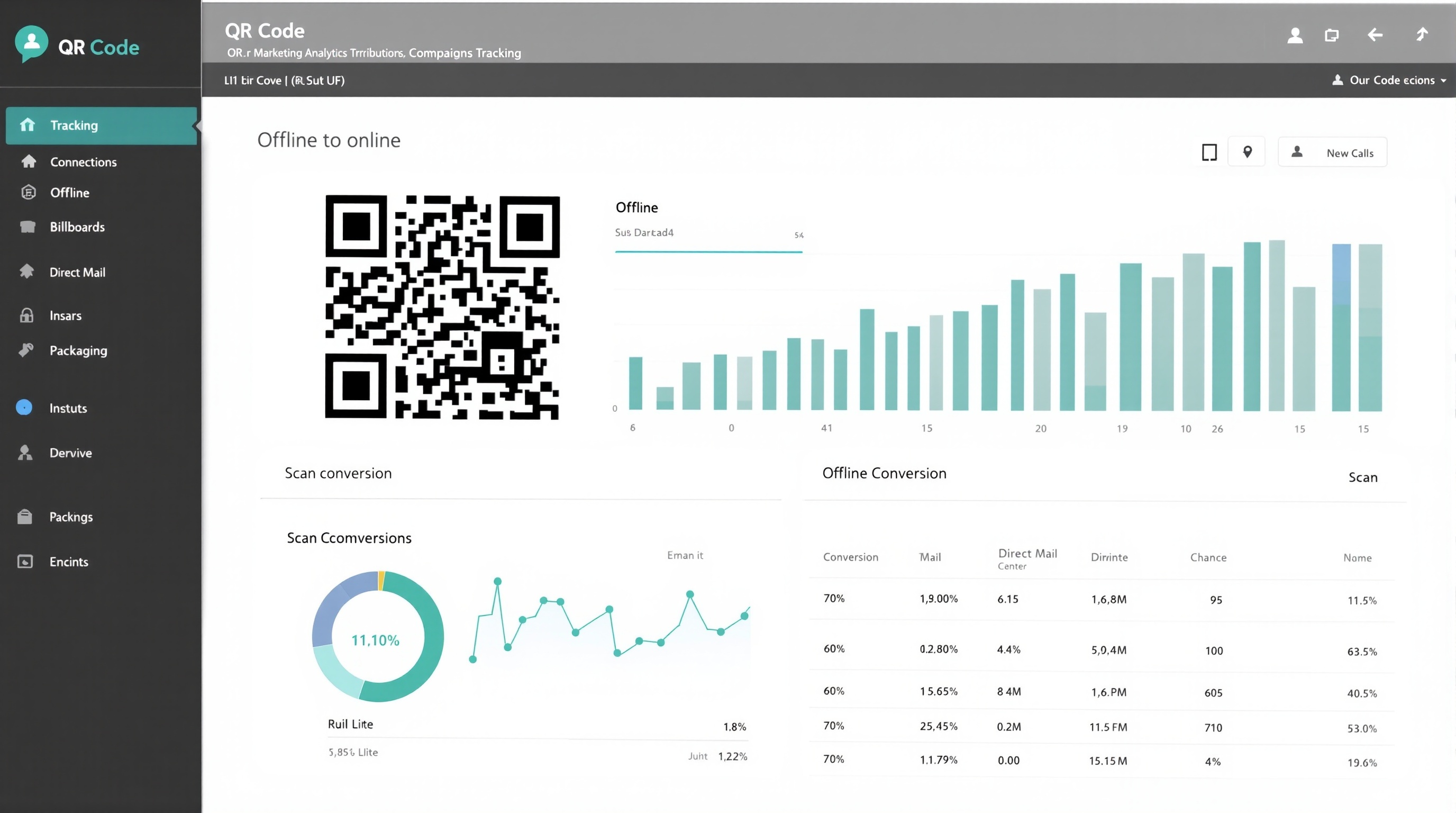1456x813 pixels.
Task: Click the Offline Conversion tab heading
Action: [x=884, y=473]
